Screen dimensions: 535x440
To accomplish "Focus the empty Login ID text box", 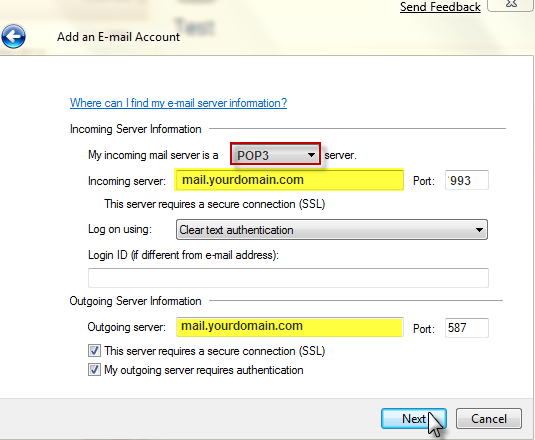I will click(x=288, y=278).
